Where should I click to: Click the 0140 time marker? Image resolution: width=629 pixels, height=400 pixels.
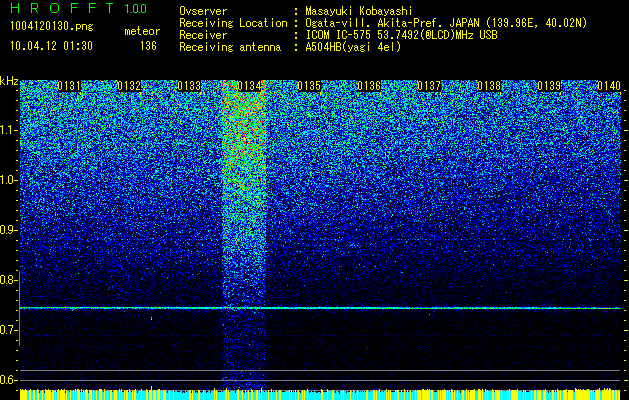pyautogui.click(x=609, y=86)
